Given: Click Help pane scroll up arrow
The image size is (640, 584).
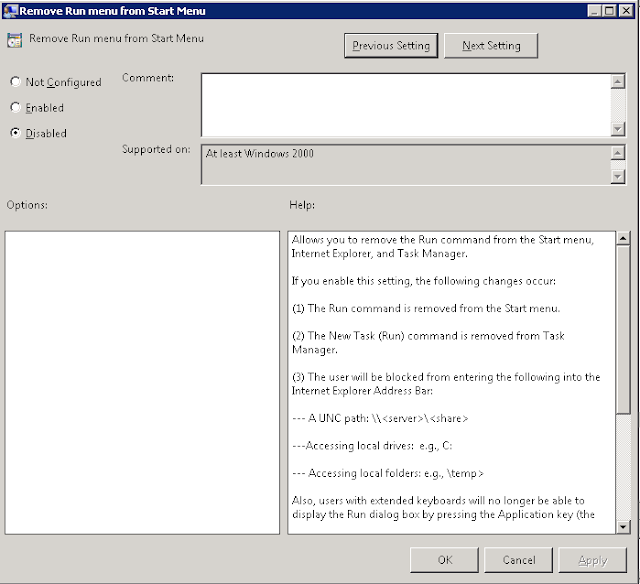Looking at the screenshot, I should point(623,238).
